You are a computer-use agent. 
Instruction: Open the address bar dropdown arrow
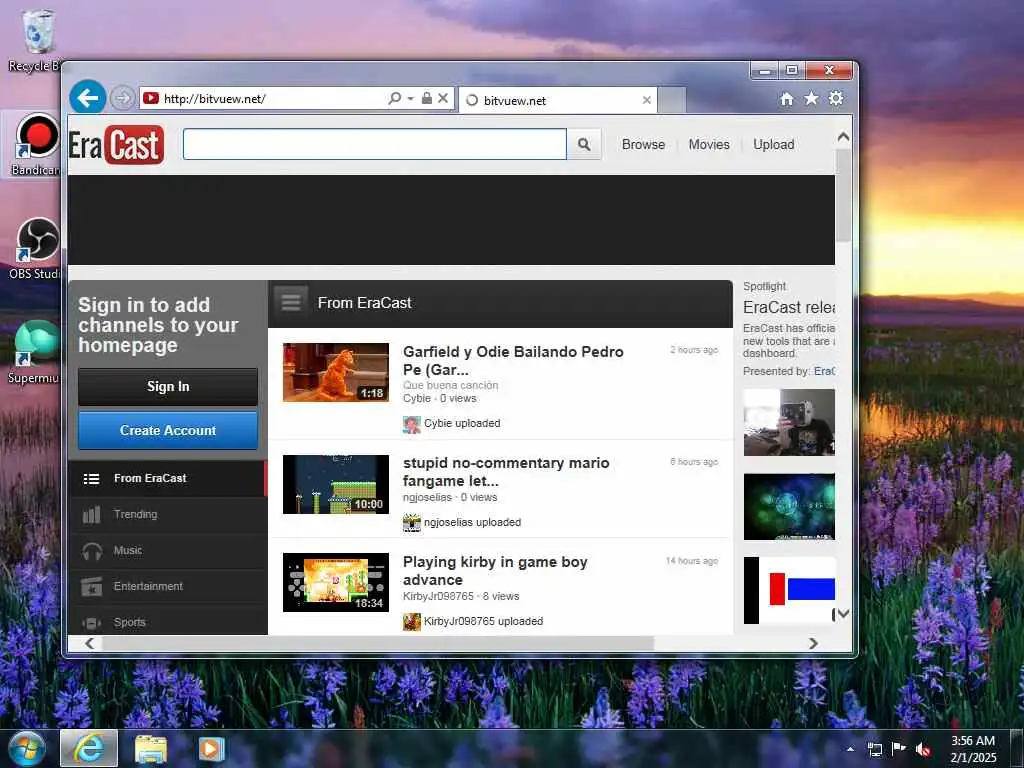(x=411, y=99)
